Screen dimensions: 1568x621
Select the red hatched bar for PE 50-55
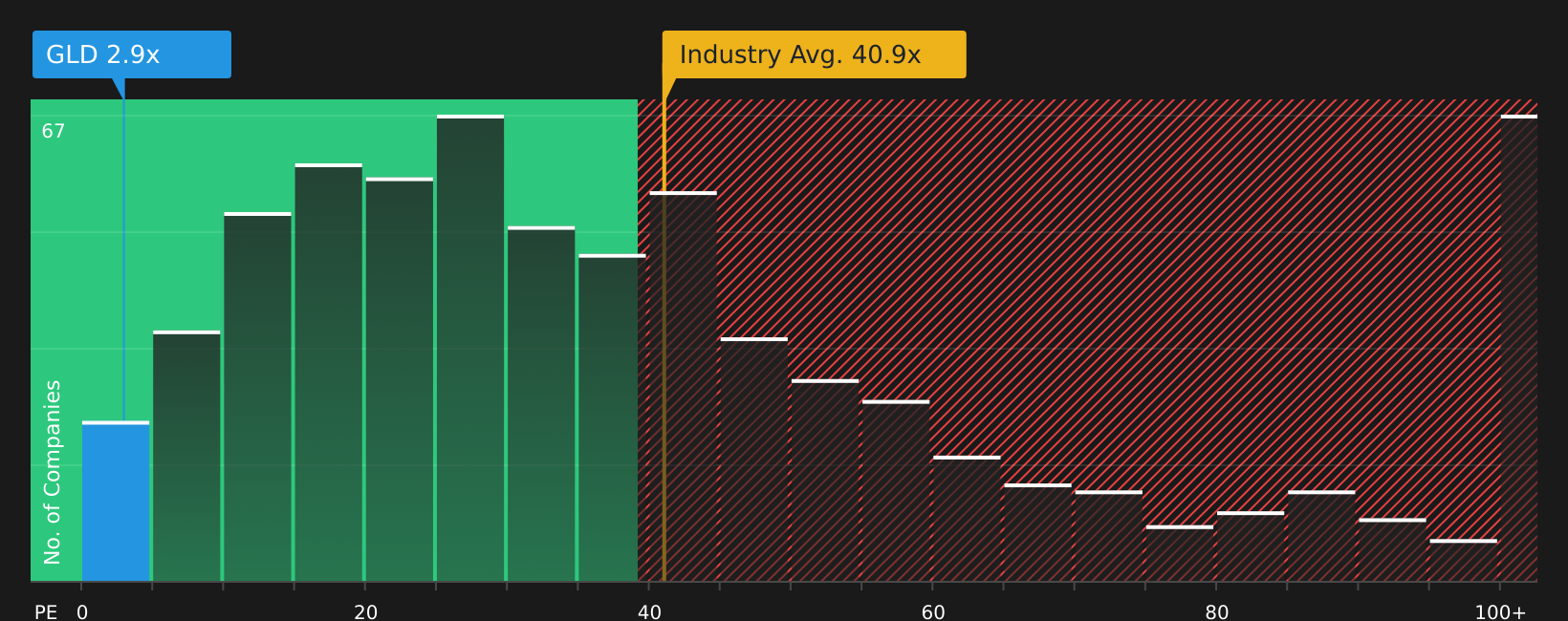(825, 480)
